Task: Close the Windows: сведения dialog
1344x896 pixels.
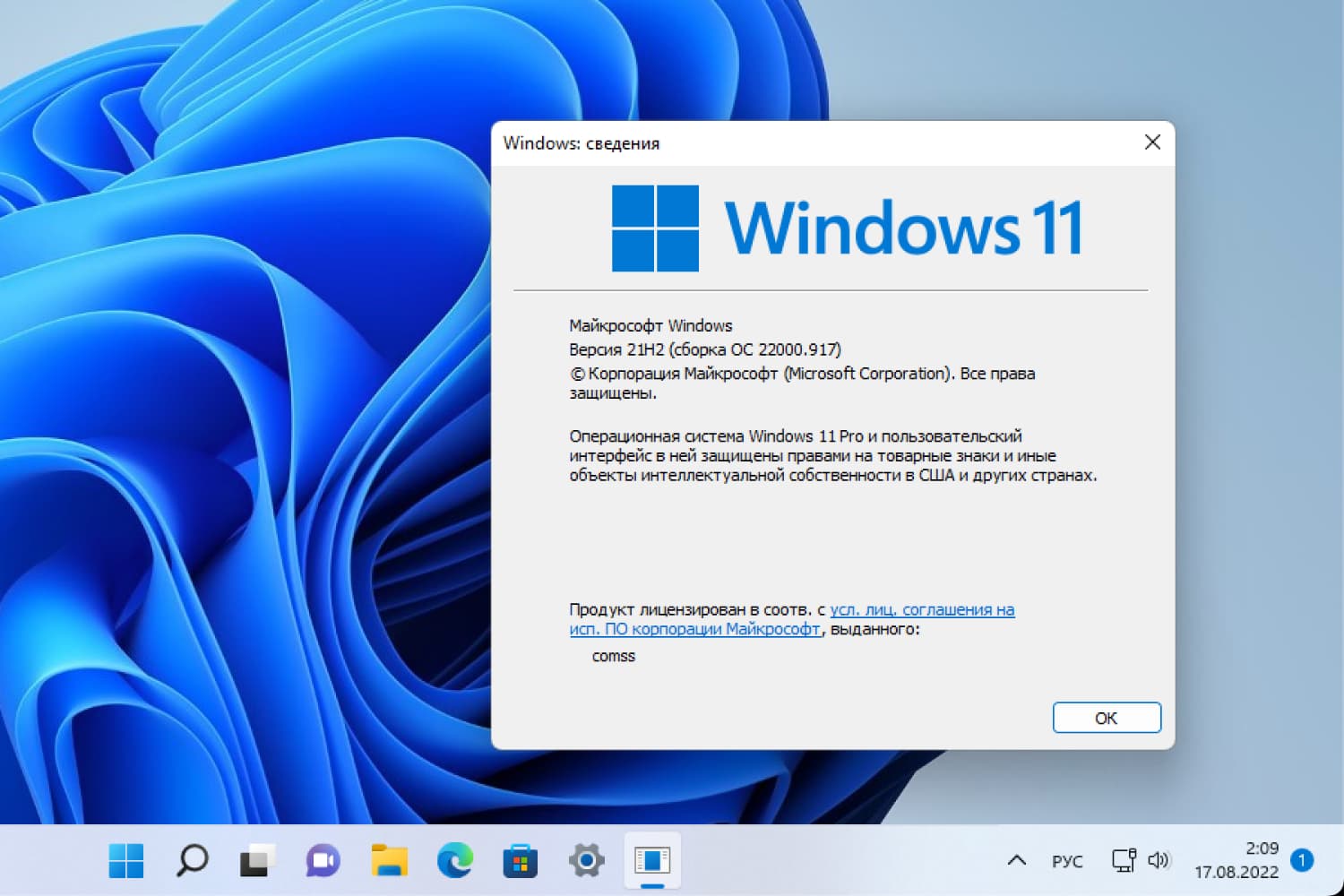Action: click(x=1152, y=142)
